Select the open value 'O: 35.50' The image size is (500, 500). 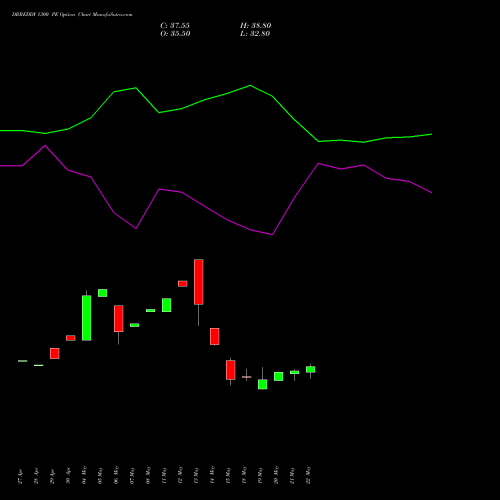coord(175,34)
